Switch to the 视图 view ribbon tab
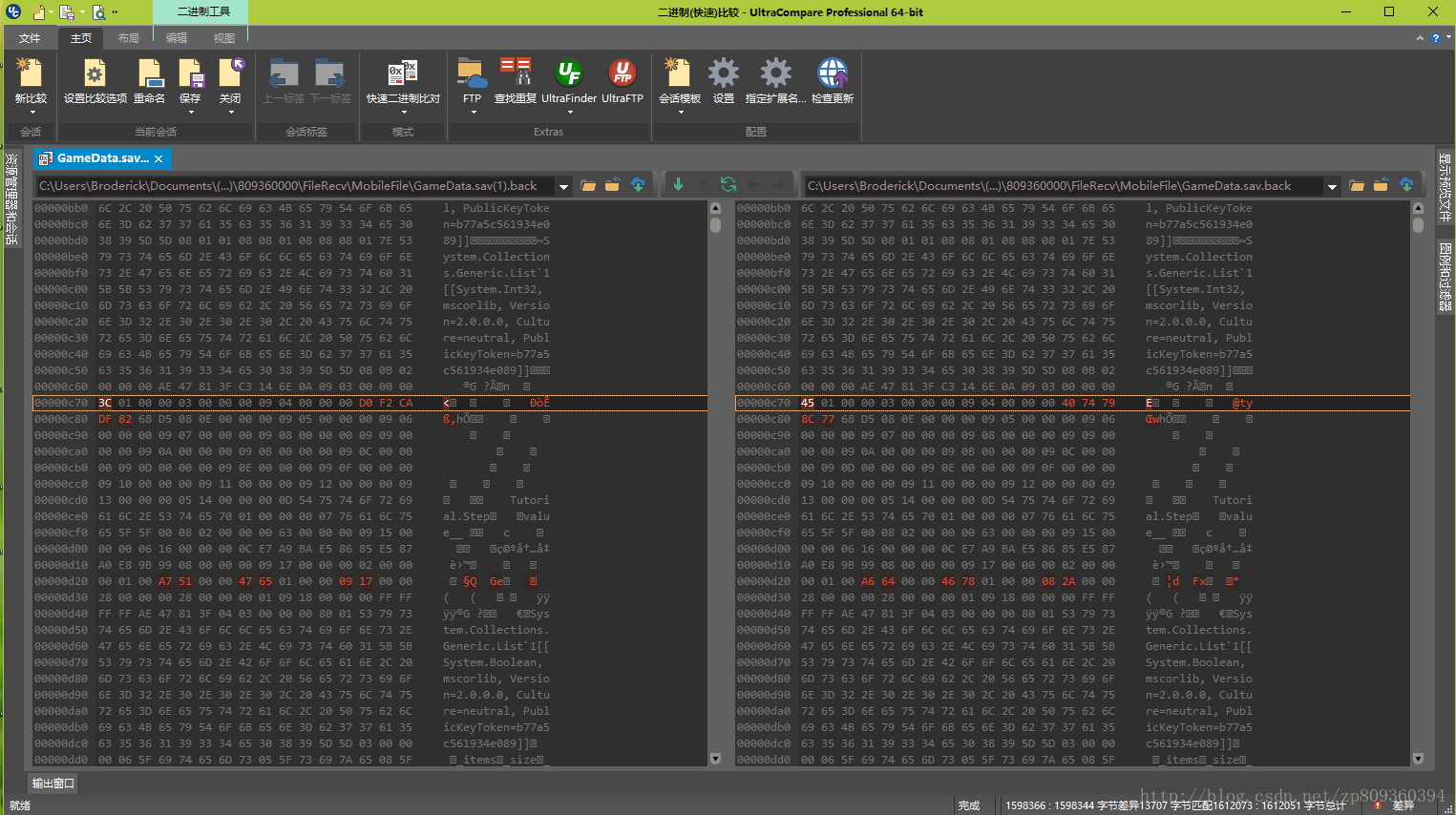The height and width of the screenshot is (815, 1456). click(x=224, y=38)
